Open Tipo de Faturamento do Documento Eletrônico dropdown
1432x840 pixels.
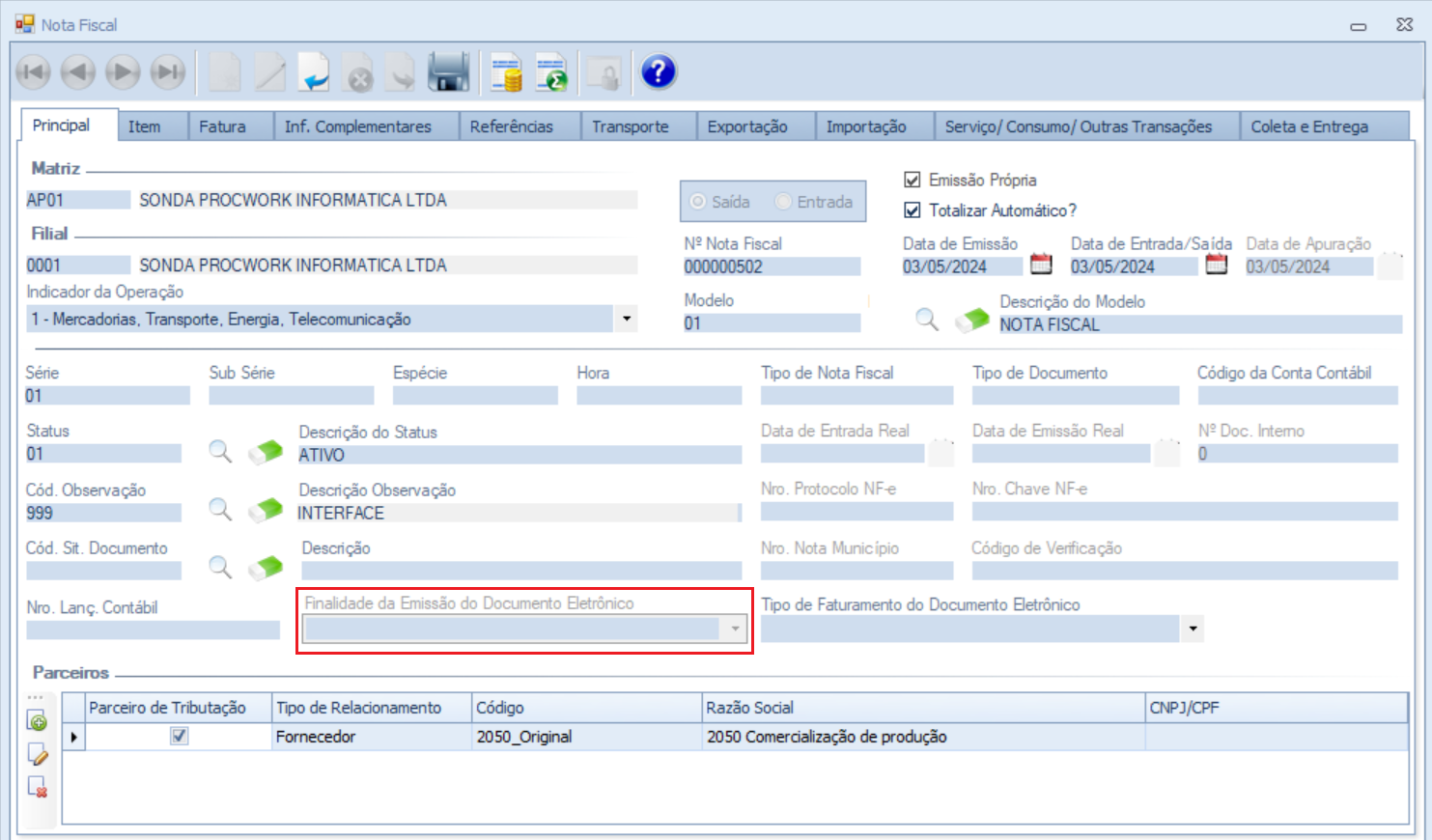[x=1193, y=630]
